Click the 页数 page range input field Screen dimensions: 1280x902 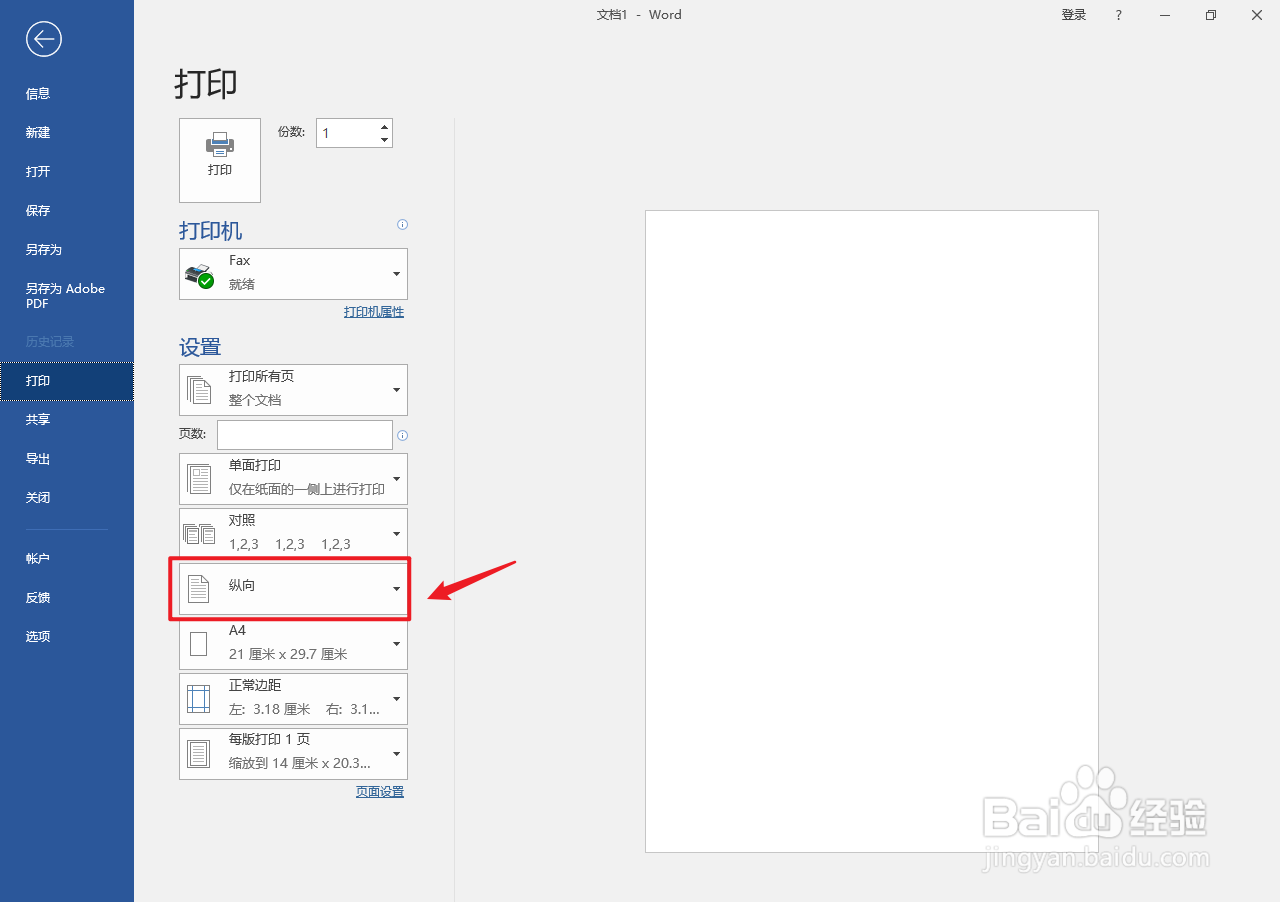tap(304, 434)
